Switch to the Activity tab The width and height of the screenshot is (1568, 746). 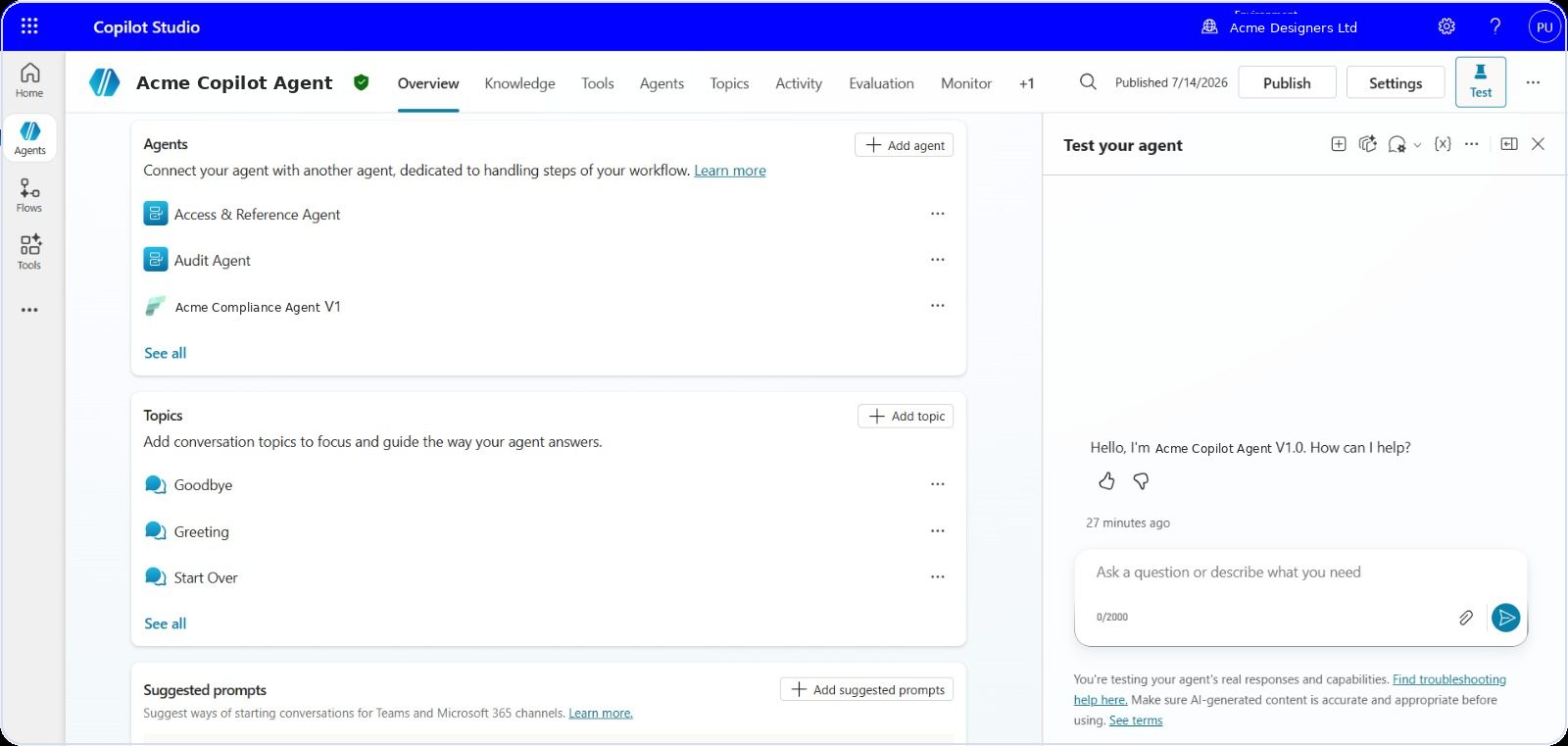pos(799,83)
